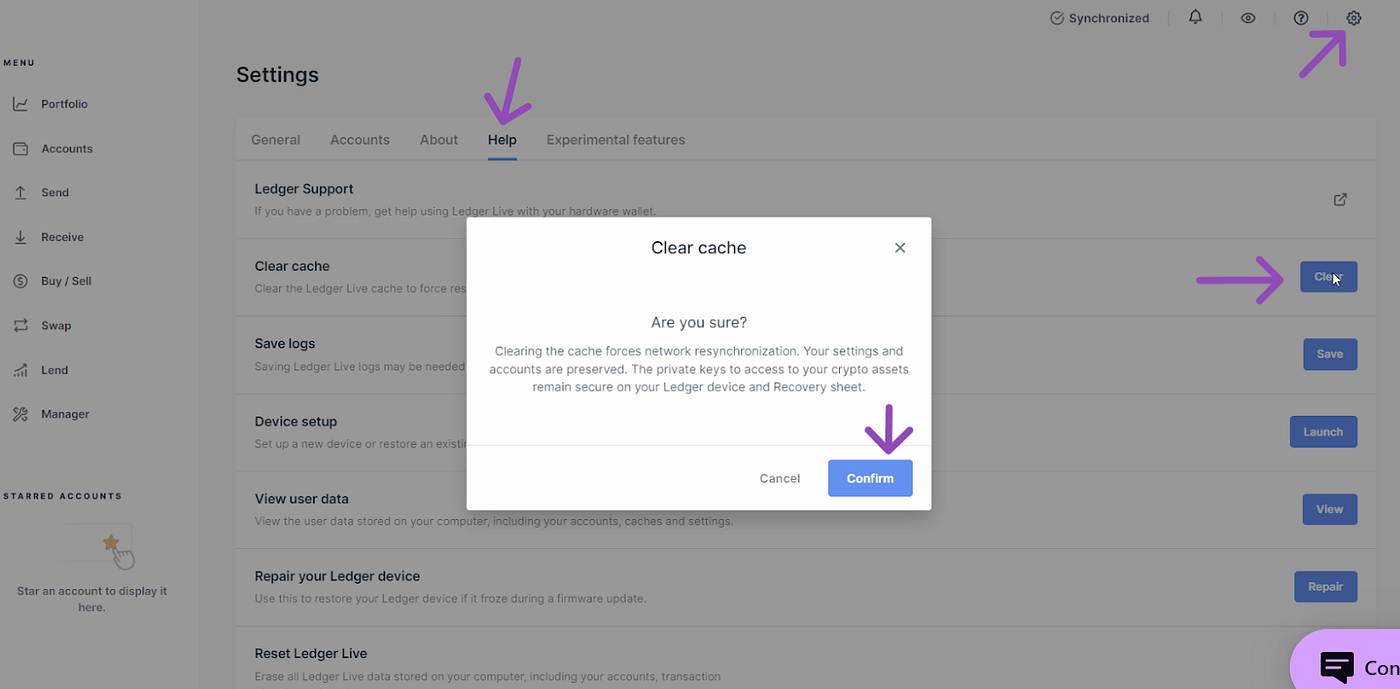Open the Ledger Support external link icon
The height and width of the screenshot is (689, 1400).
[x=1341, y=199]
